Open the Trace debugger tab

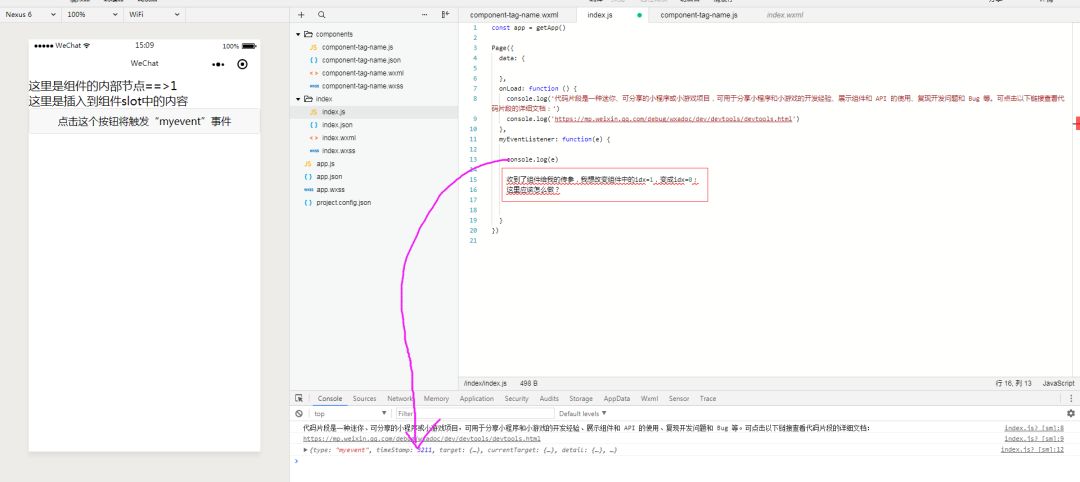pos(708,399)
